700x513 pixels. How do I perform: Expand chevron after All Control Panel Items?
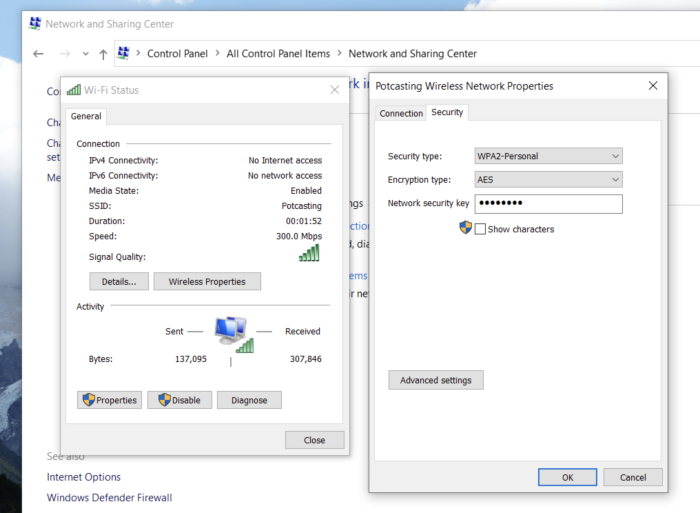point(339,53)
